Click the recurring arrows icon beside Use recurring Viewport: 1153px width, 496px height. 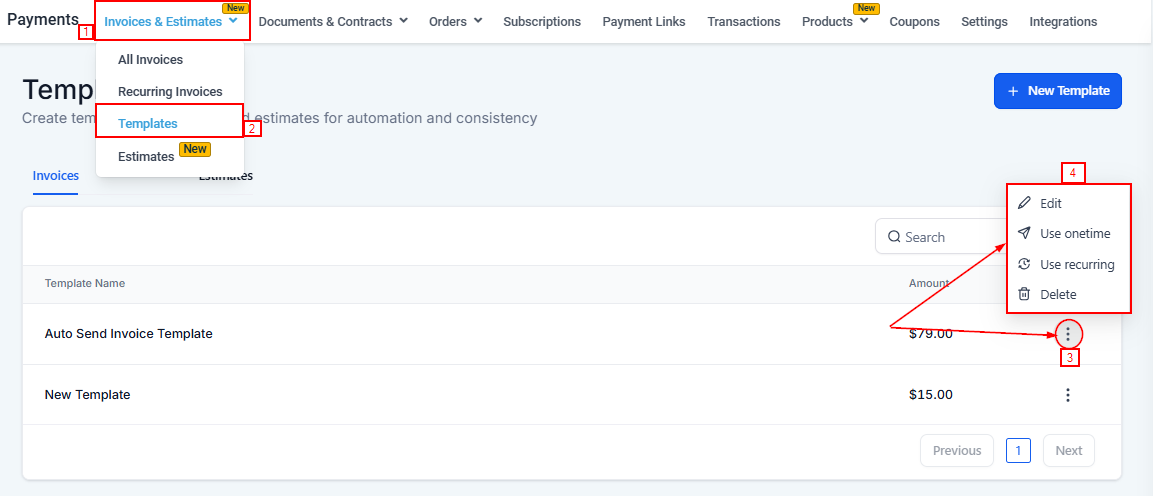pos(1024,264)
